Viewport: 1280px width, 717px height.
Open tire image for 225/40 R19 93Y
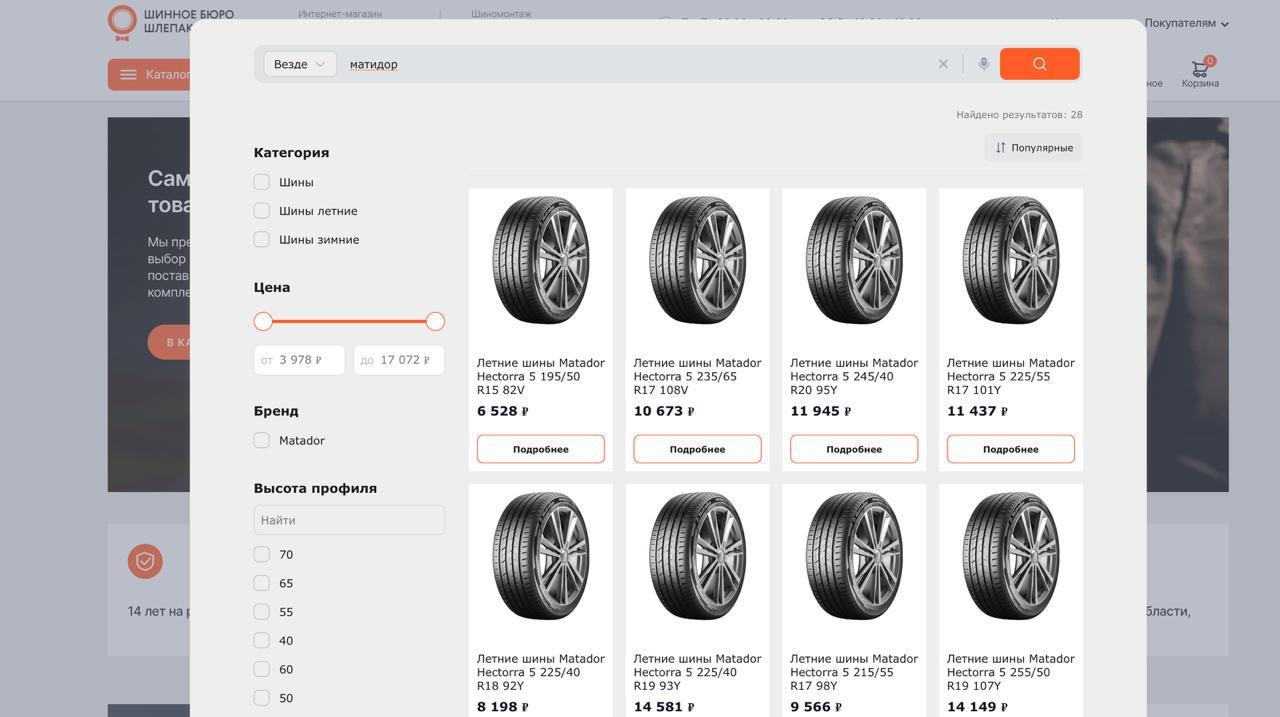coord(697,556)
